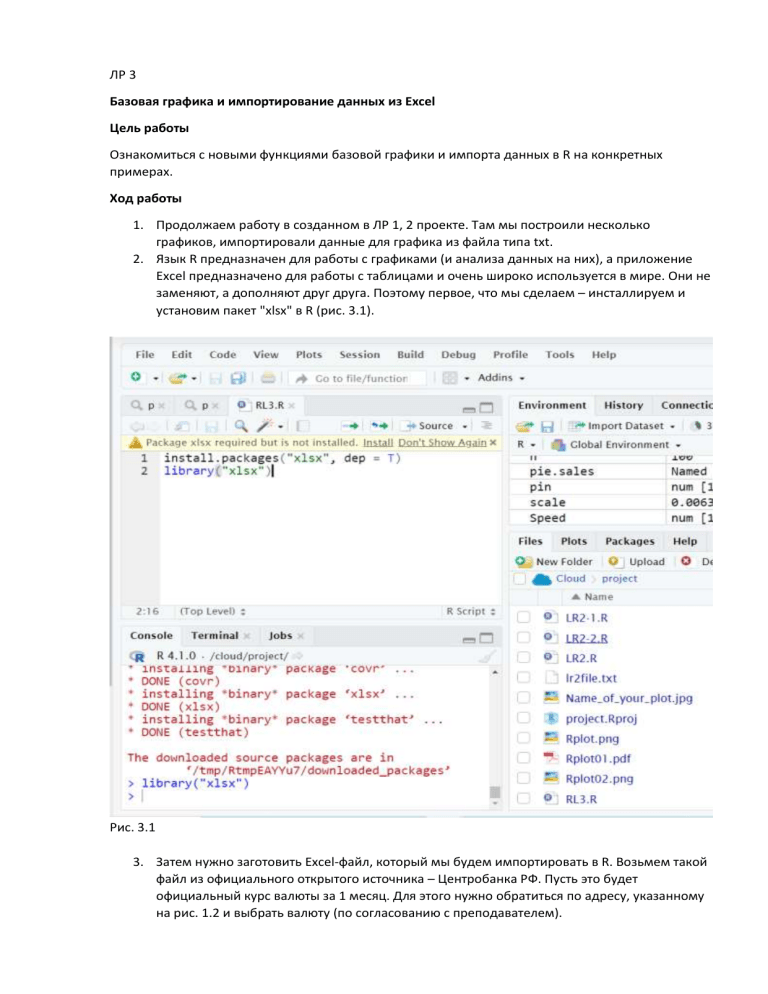
Task: Click Save workspace icon in Environment pane
Action: 547,426
